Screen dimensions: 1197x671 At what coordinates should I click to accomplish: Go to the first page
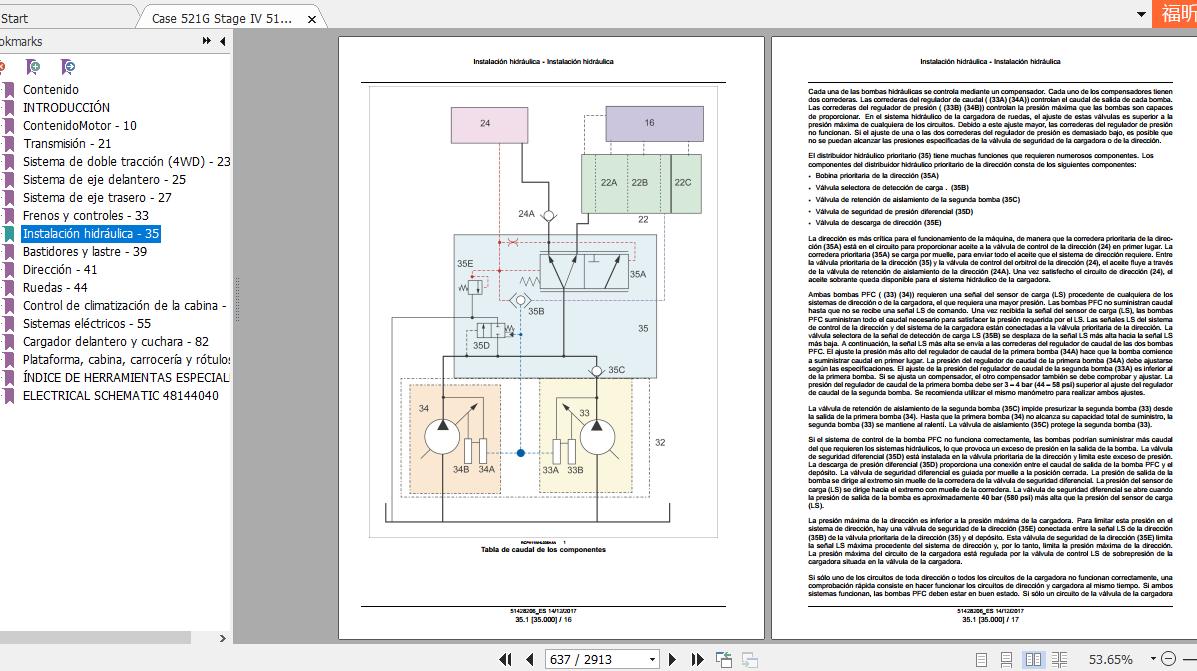click(x=507, y=659)
